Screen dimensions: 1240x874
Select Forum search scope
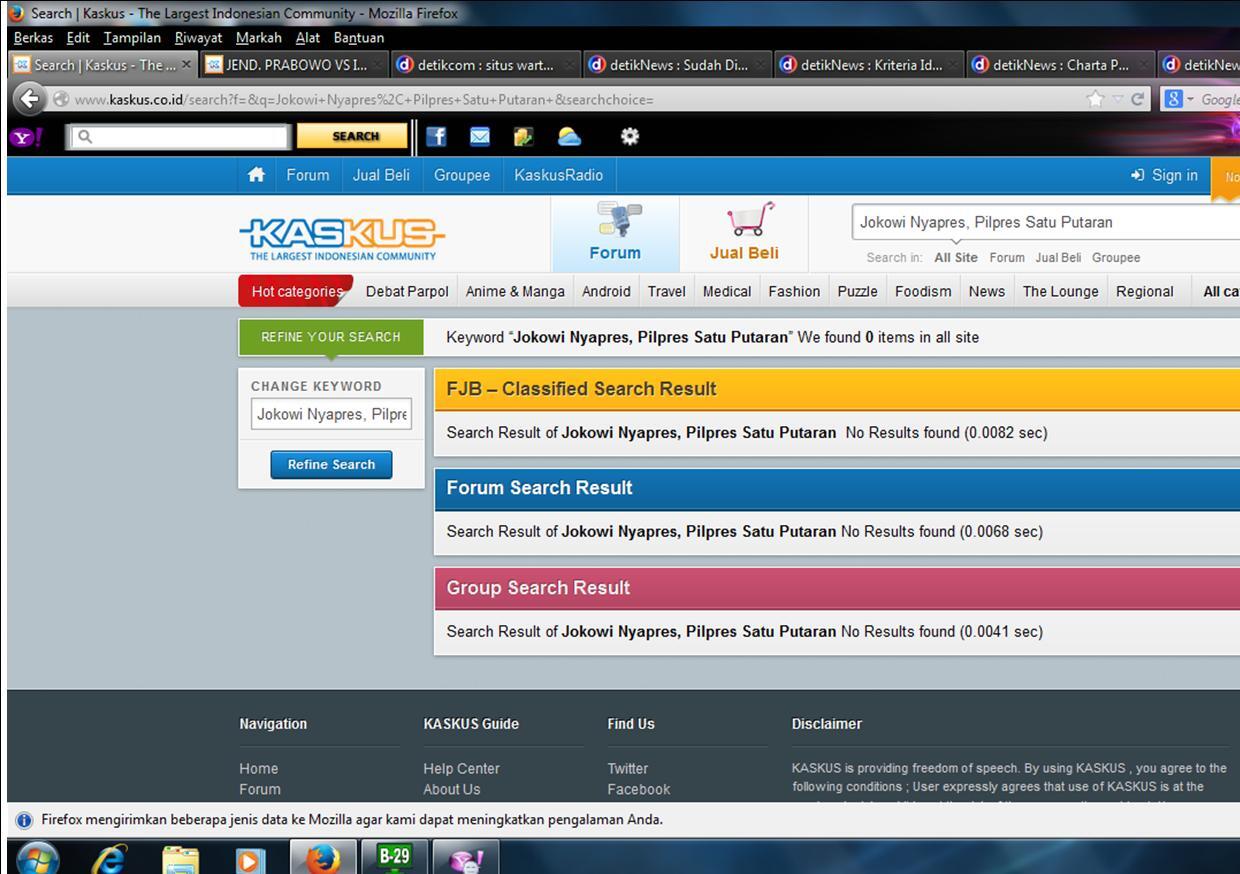pyautogui.click(x=1007, y=257)
